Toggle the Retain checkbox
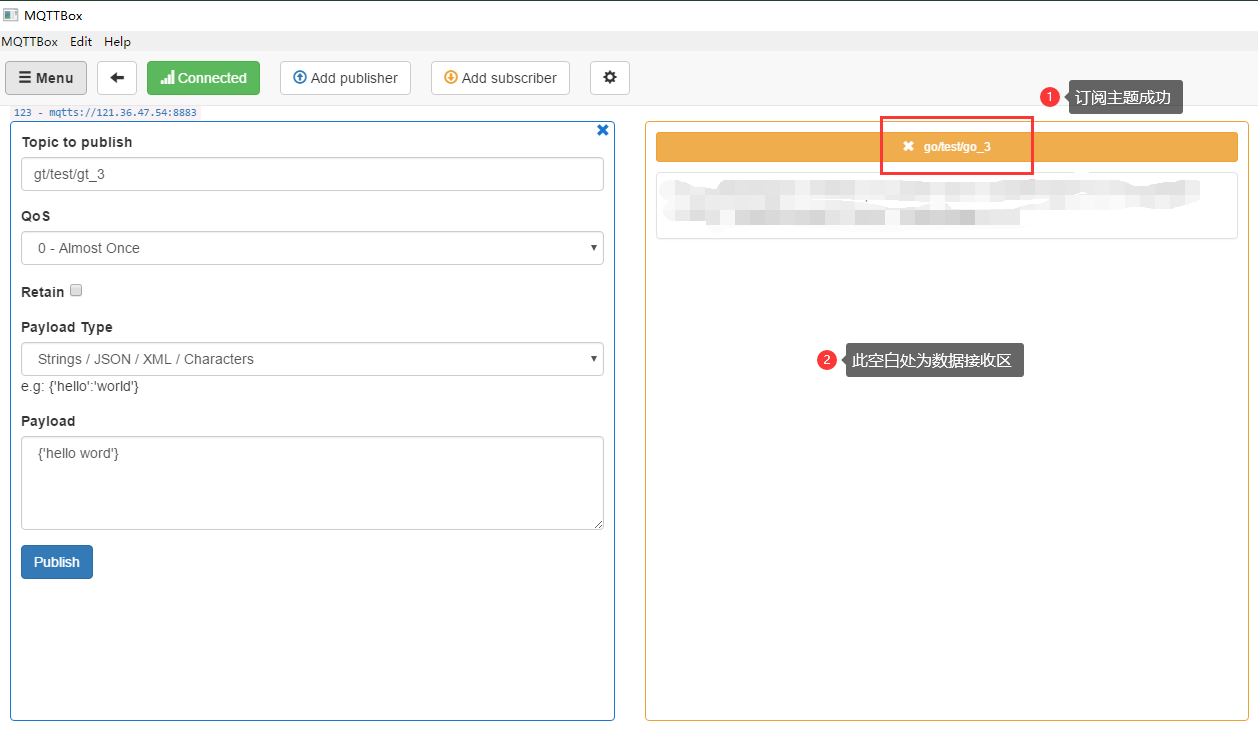The height and width of the screenshot is (731, 1258). [76, 291]
